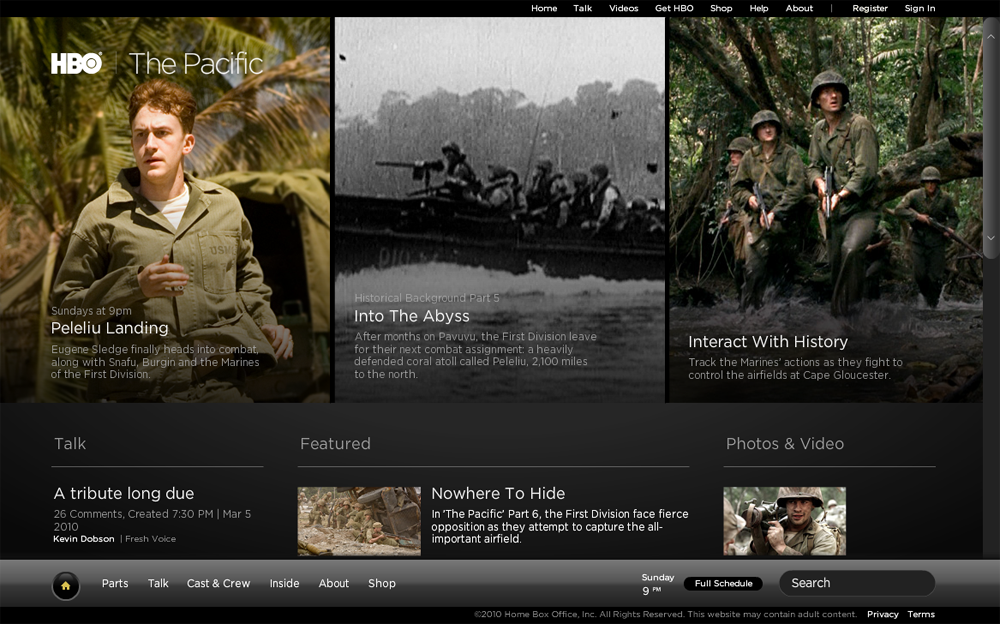This screenshot has height=624, width=1000.
Task: Click the HBO logo
Action: click(x=76, y=63)
